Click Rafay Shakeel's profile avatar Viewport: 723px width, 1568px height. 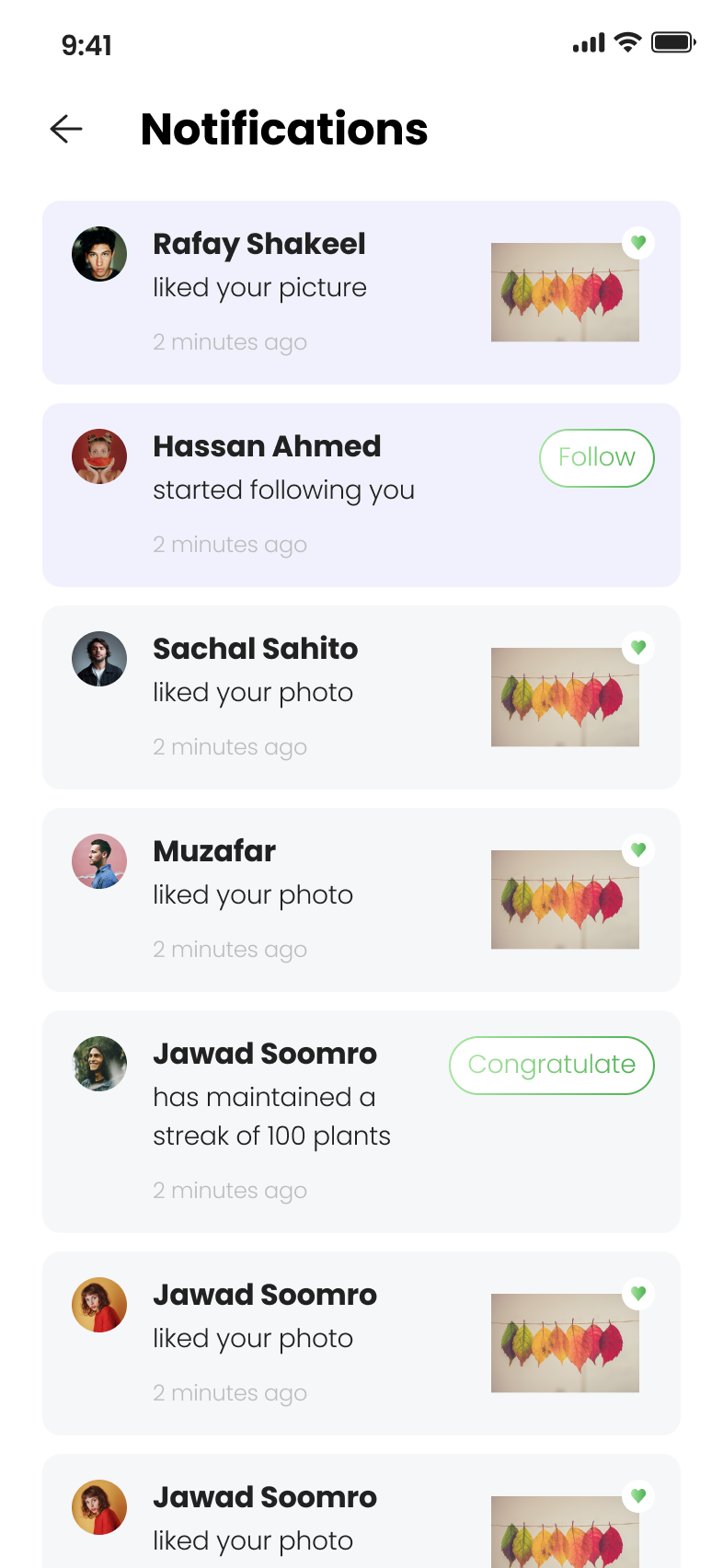pos(99,254)
